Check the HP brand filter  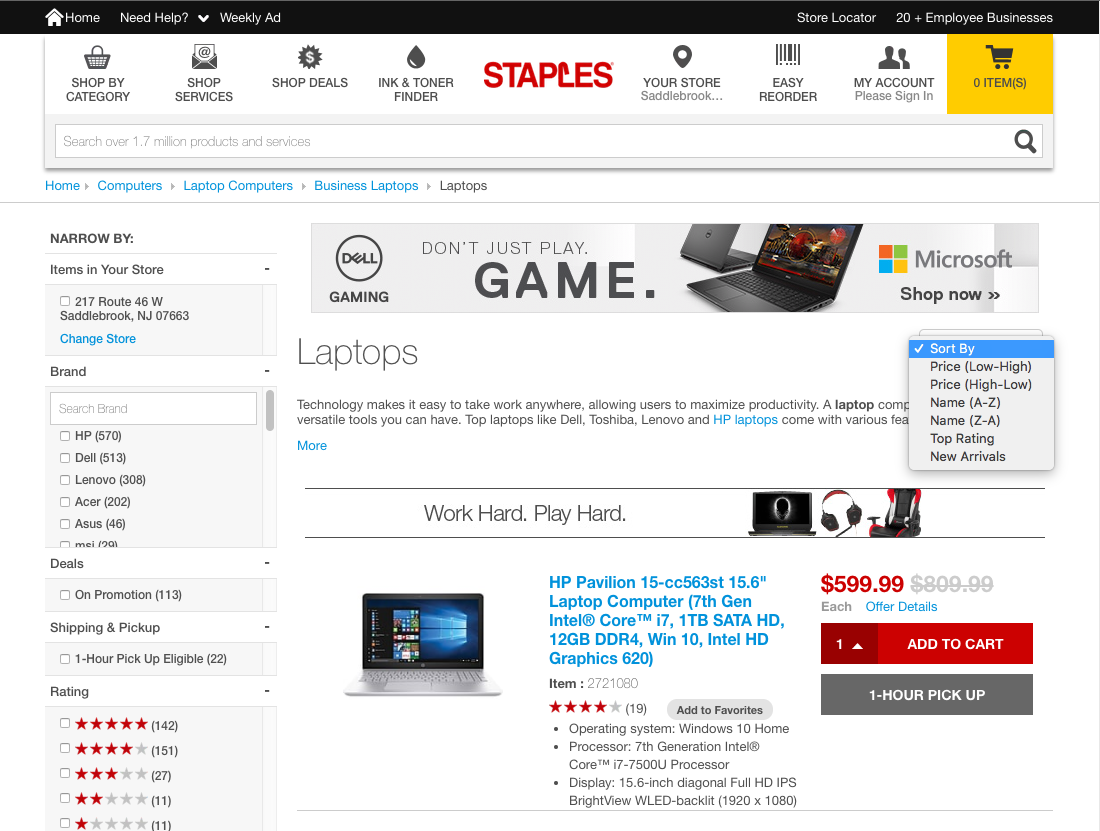click(x=64, y=435)
